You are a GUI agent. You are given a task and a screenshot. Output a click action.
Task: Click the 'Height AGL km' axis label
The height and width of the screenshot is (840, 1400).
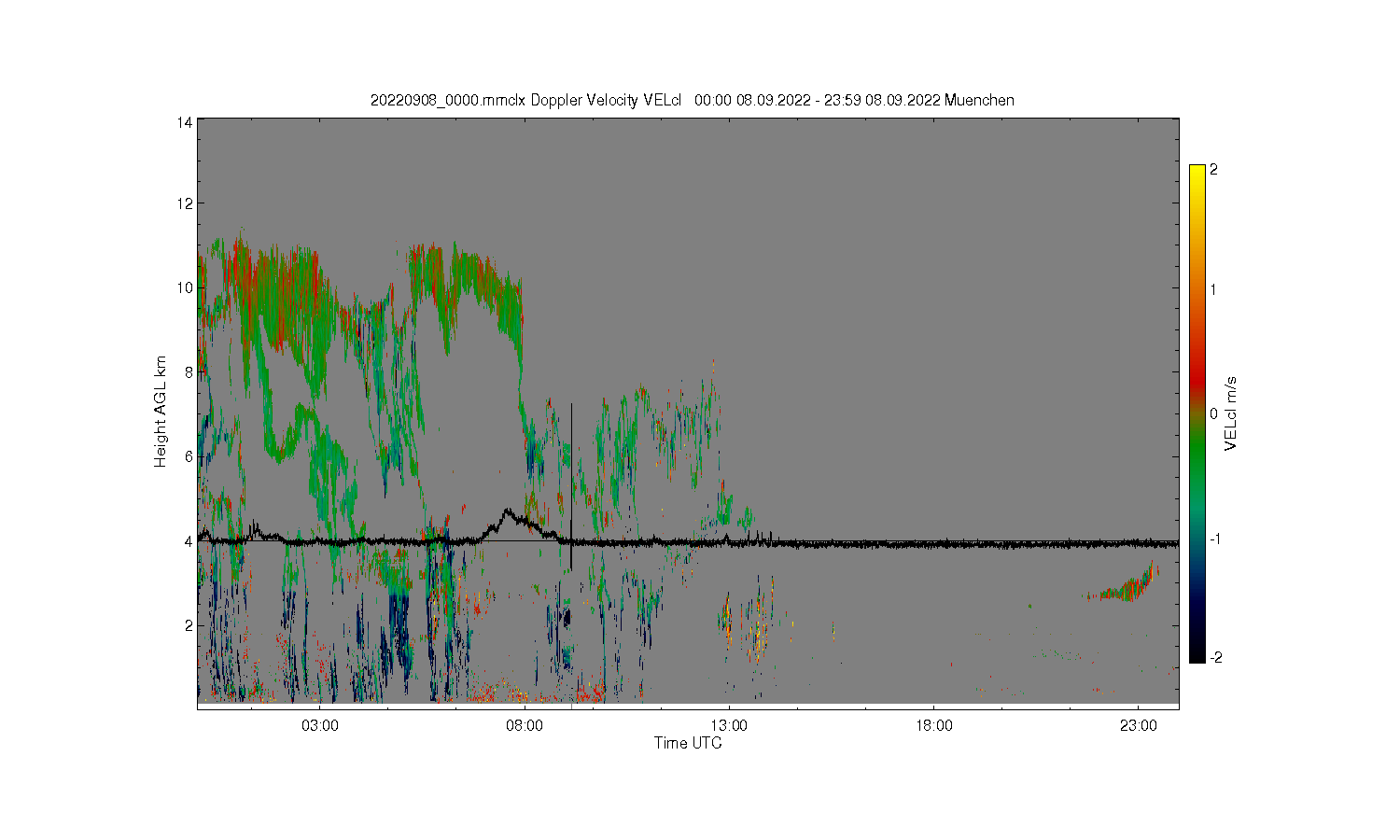click(161, 412)
